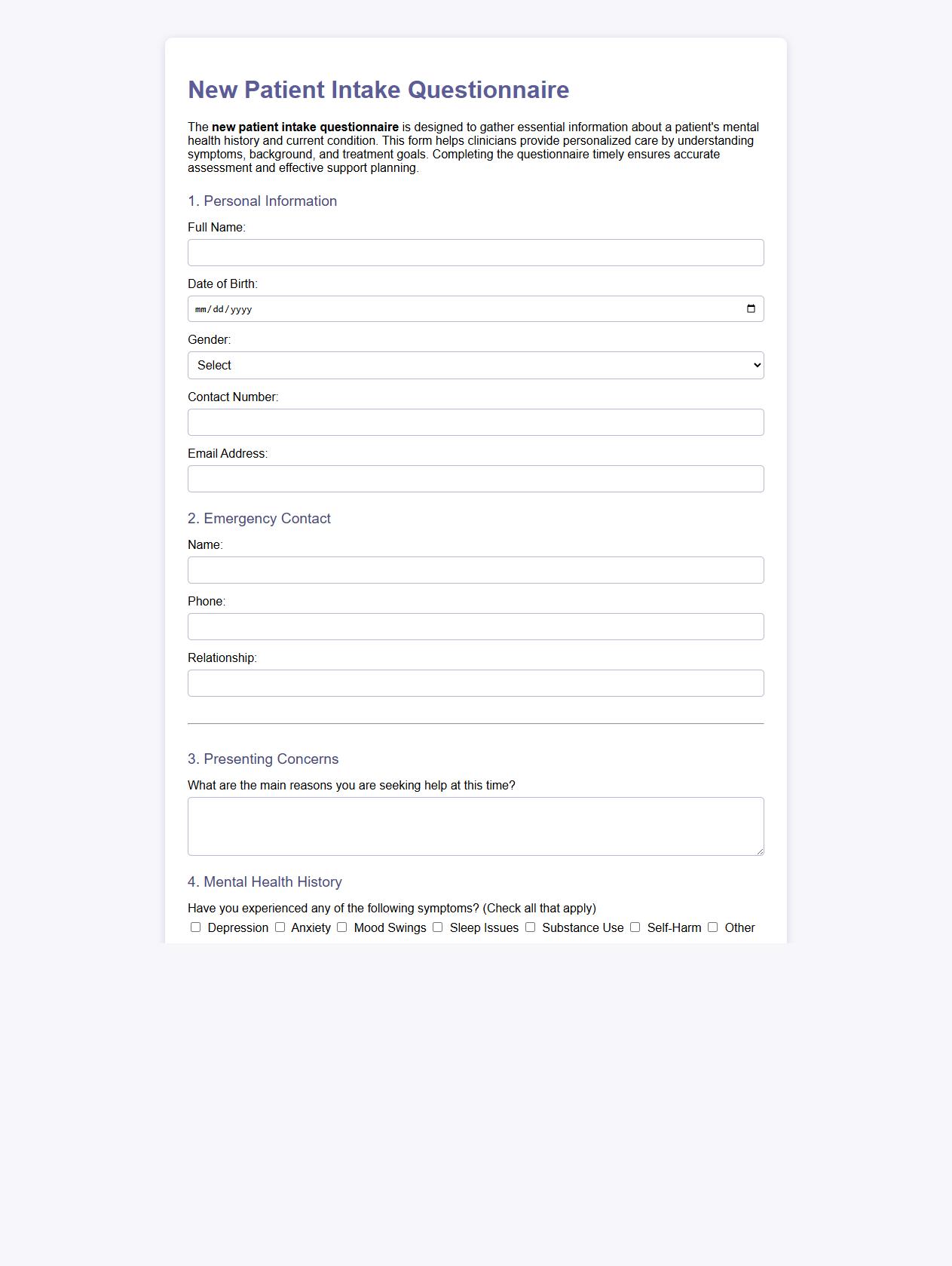Check the Mood Swings option

(342, 927)
